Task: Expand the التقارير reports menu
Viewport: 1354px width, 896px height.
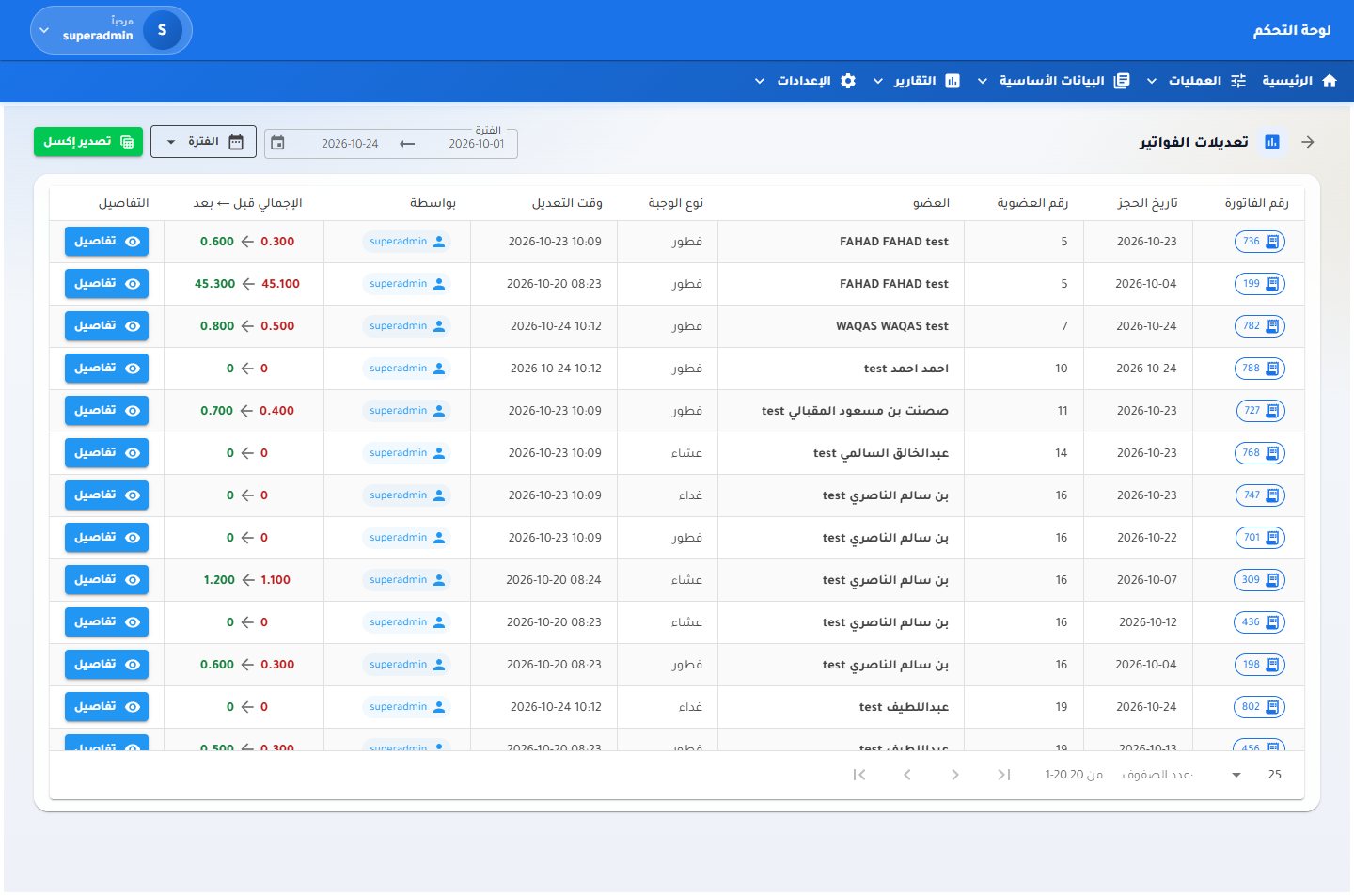Action: 917,81
